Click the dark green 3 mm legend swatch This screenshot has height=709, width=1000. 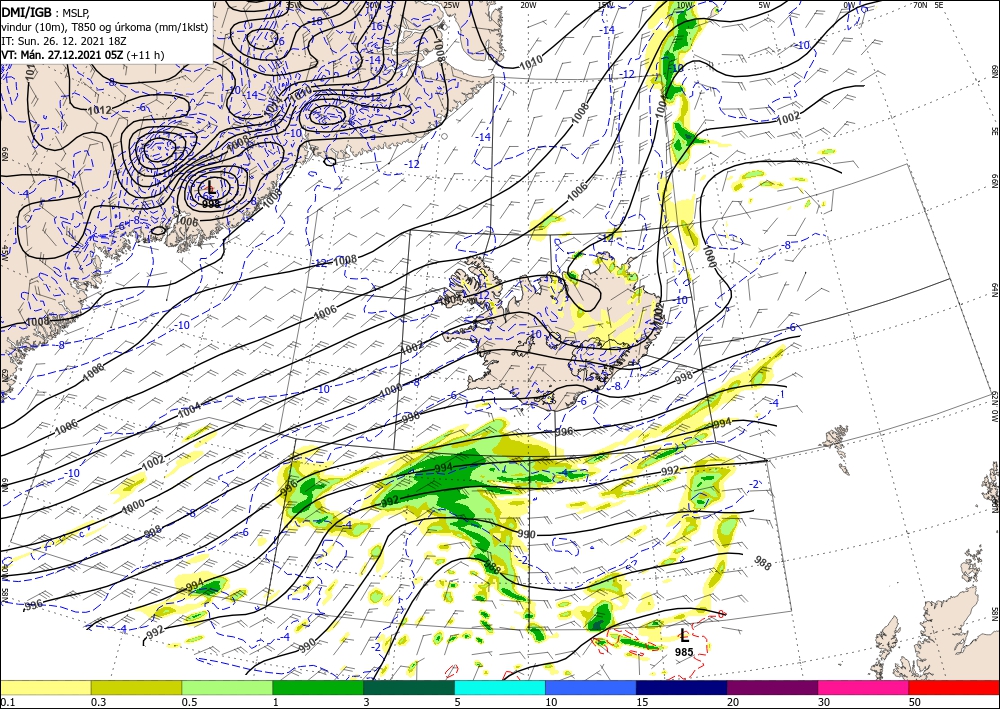point(409,687)
